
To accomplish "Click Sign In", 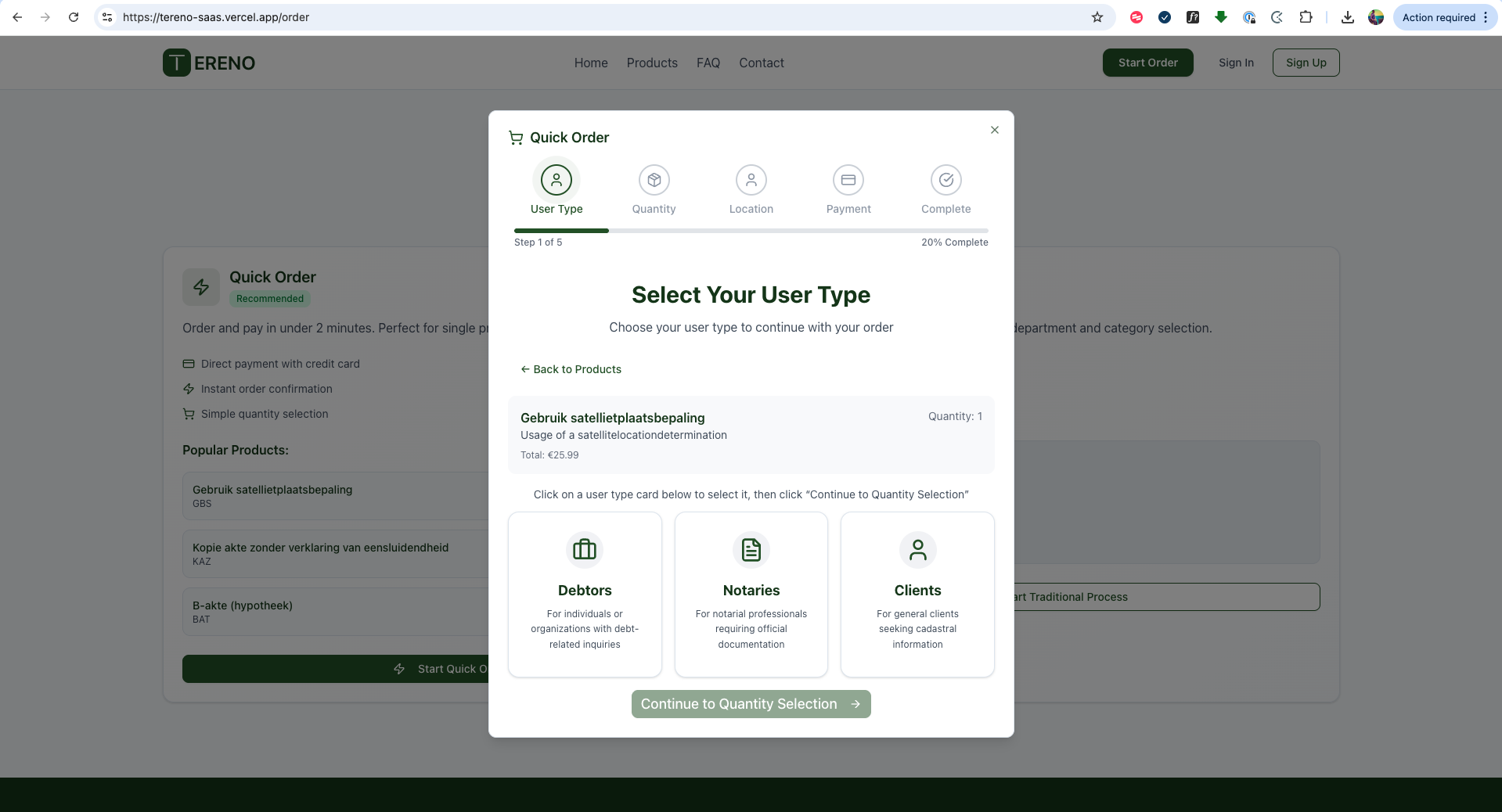I will click(1236, 63).
